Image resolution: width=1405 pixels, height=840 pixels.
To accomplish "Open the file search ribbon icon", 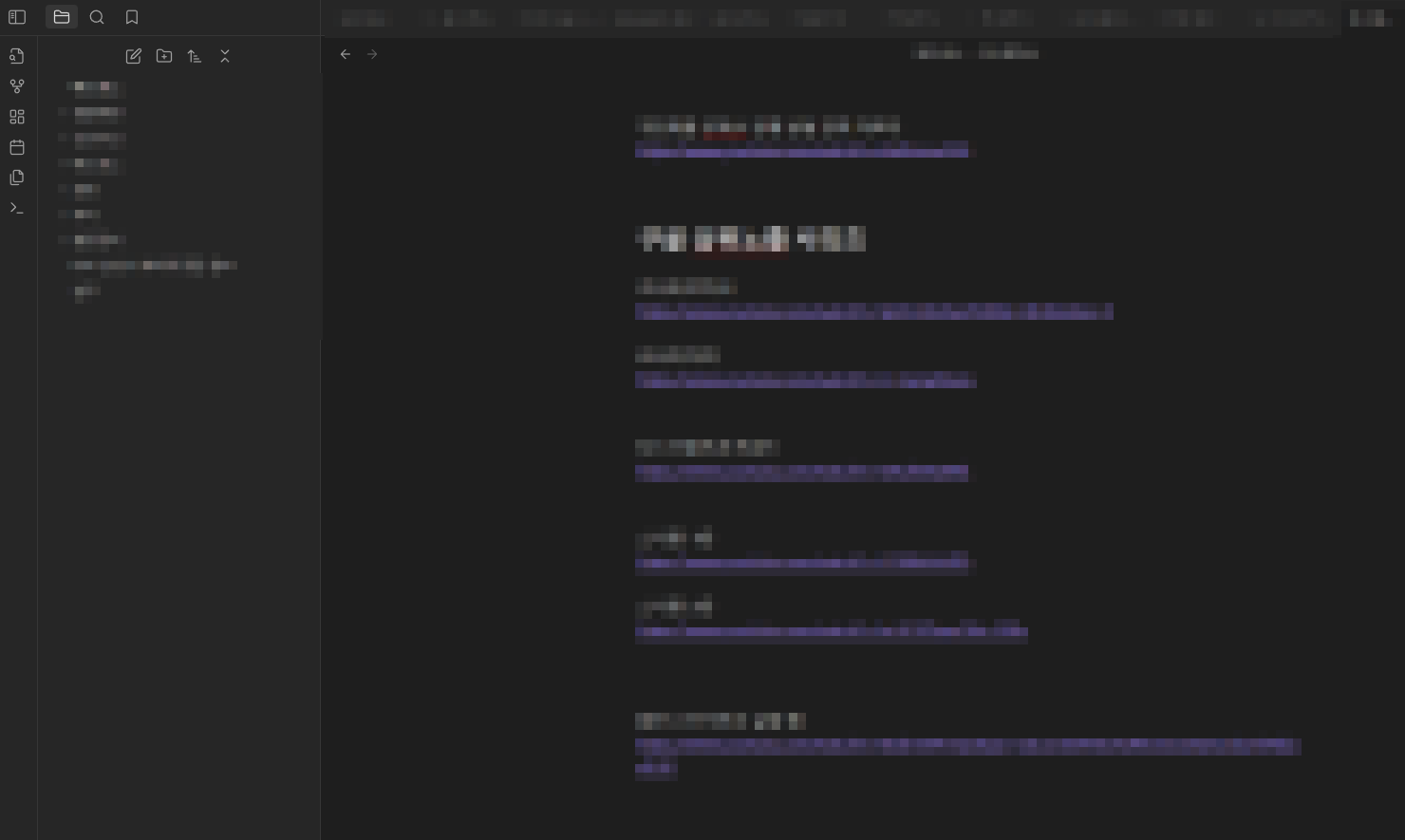I will (17, 56).
